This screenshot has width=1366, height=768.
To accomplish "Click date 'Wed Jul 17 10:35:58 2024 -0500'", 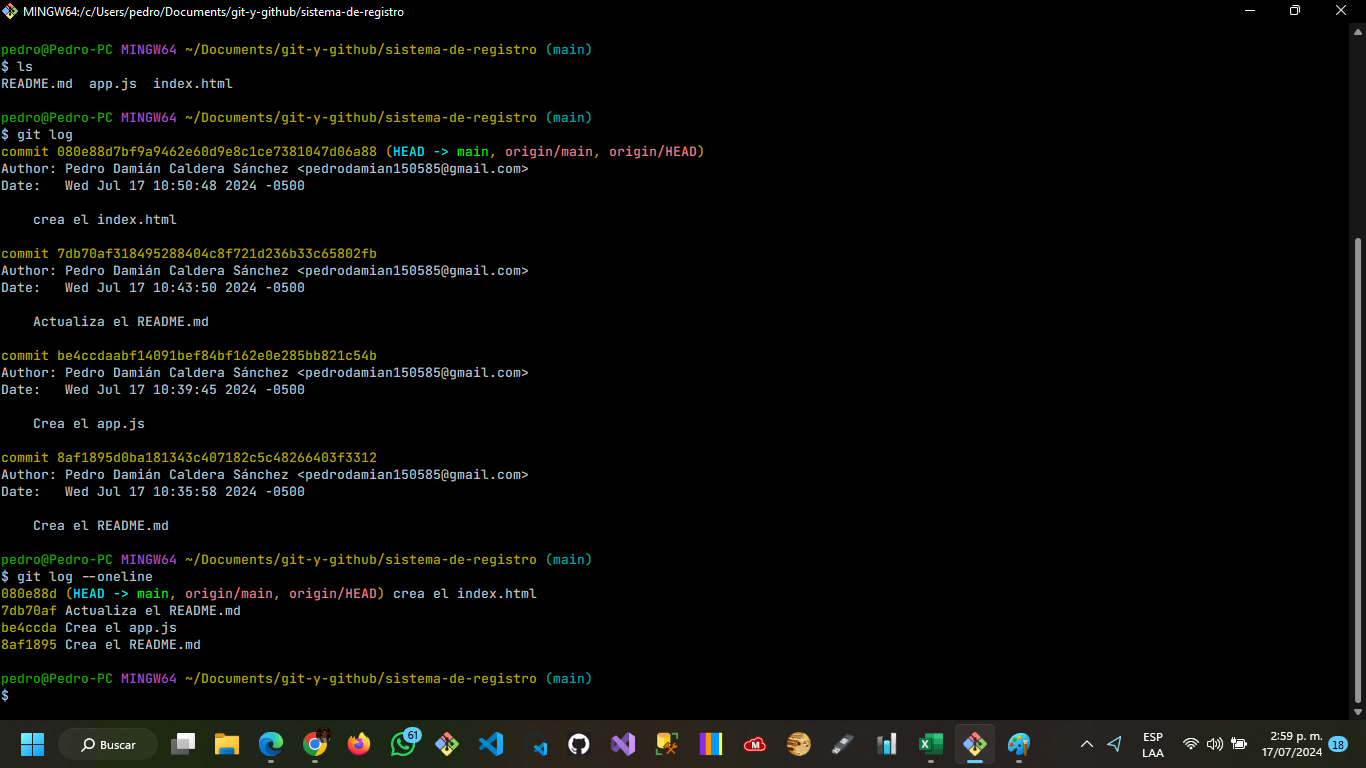I will (x=185, y=492).
